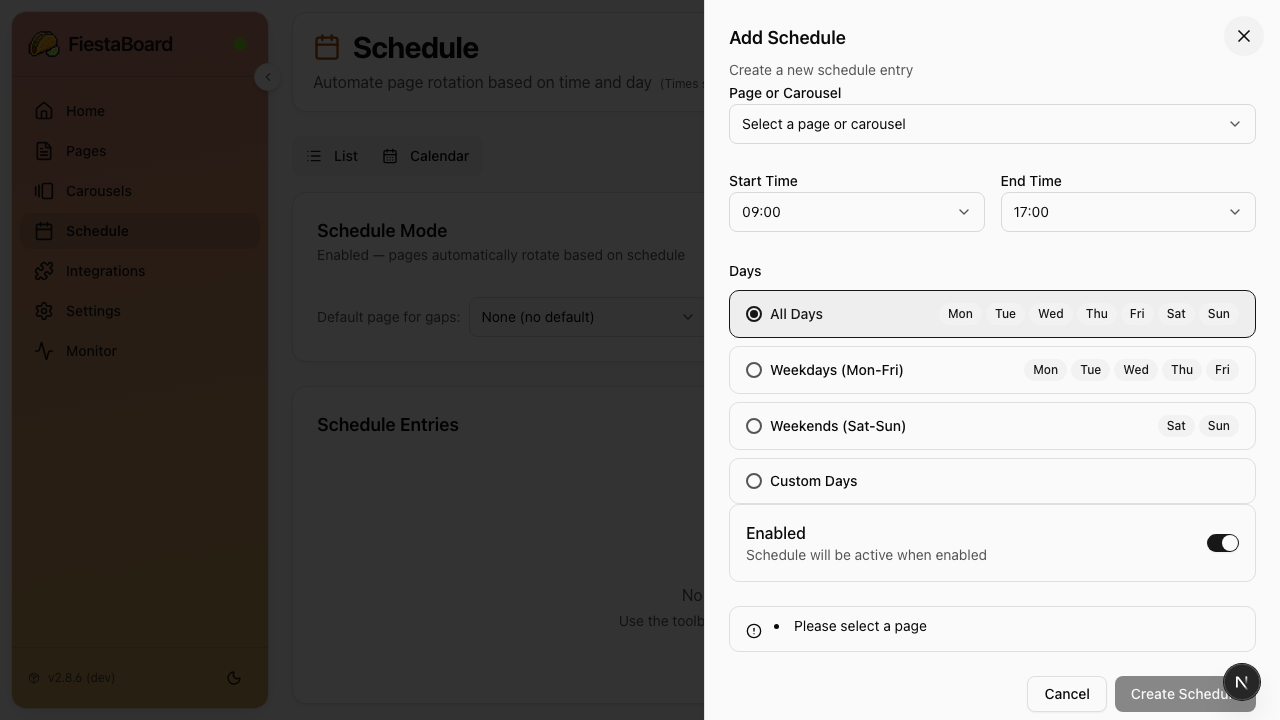Screen dimensions: 1280x720
Task: Open the Home sidebar icon
Action: click(x=44, y=111)
